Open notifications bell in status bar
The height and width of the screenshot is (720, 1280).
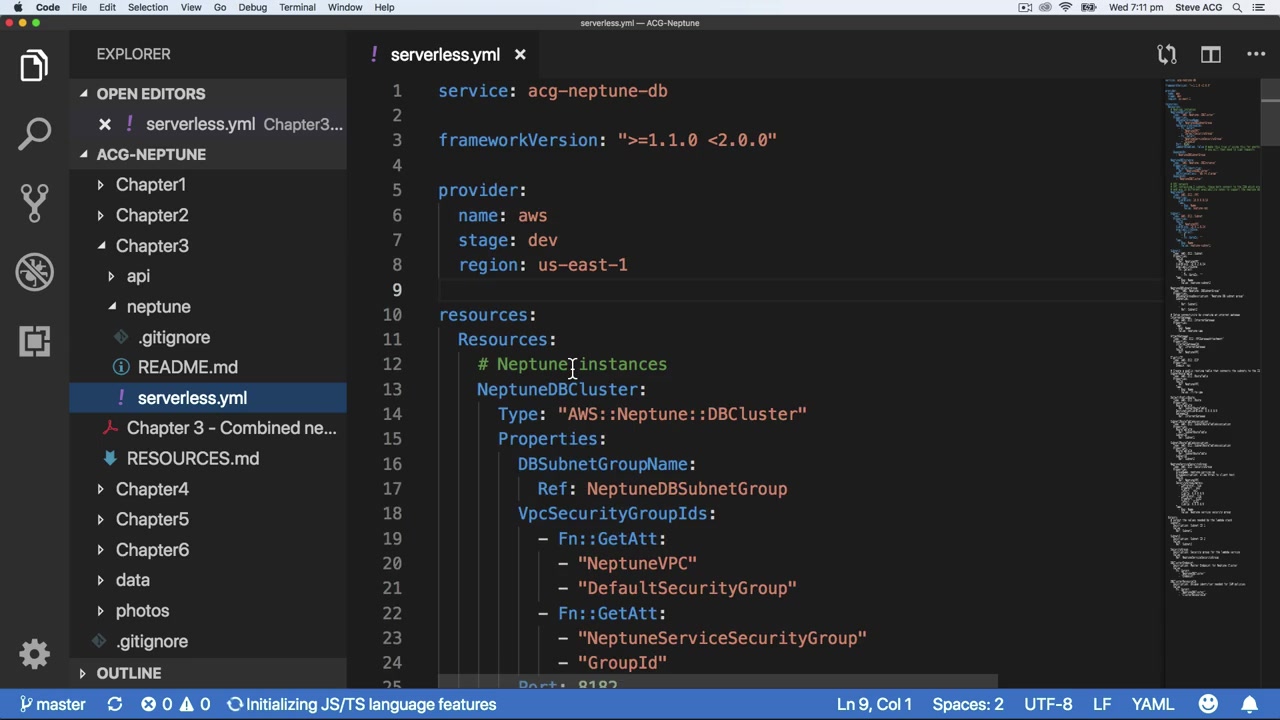pos(1250,704)
